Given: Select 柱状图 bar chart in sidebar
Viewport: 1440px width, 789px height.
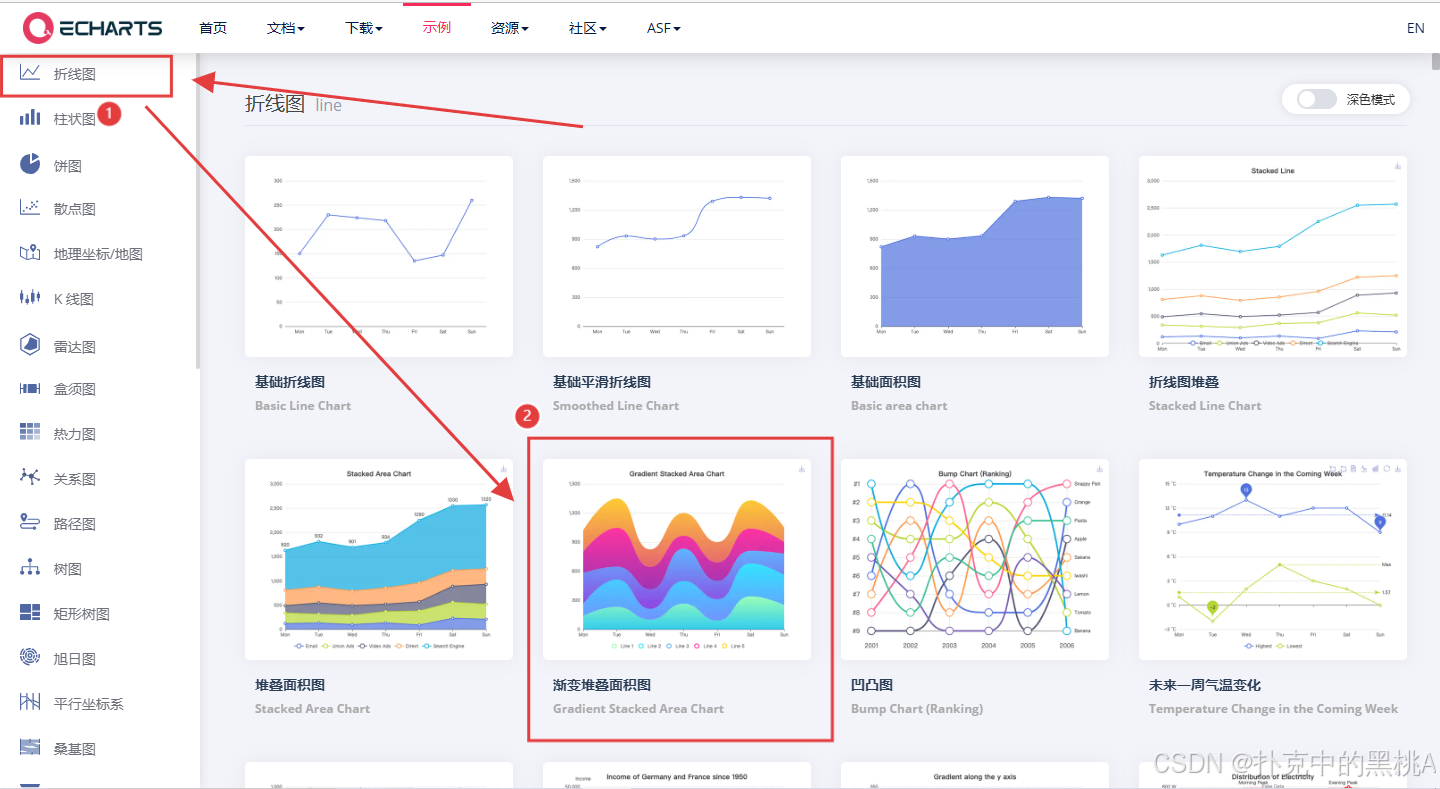Looking at the screenshot, I should [x=74, y=119].
